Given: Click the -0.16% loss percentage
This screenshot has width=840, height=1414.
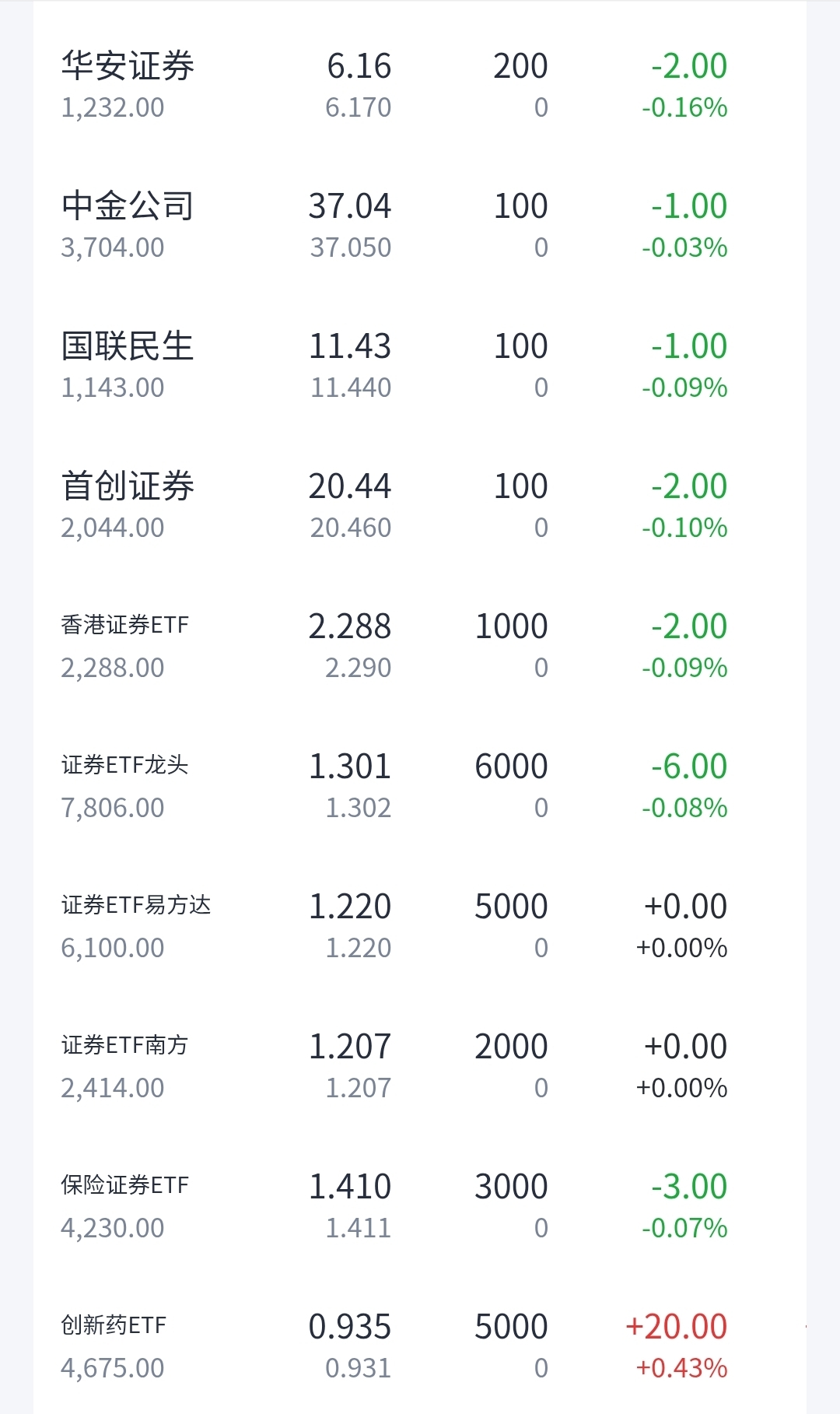Looking at the screenshot, I should click(x=684, y=107).
